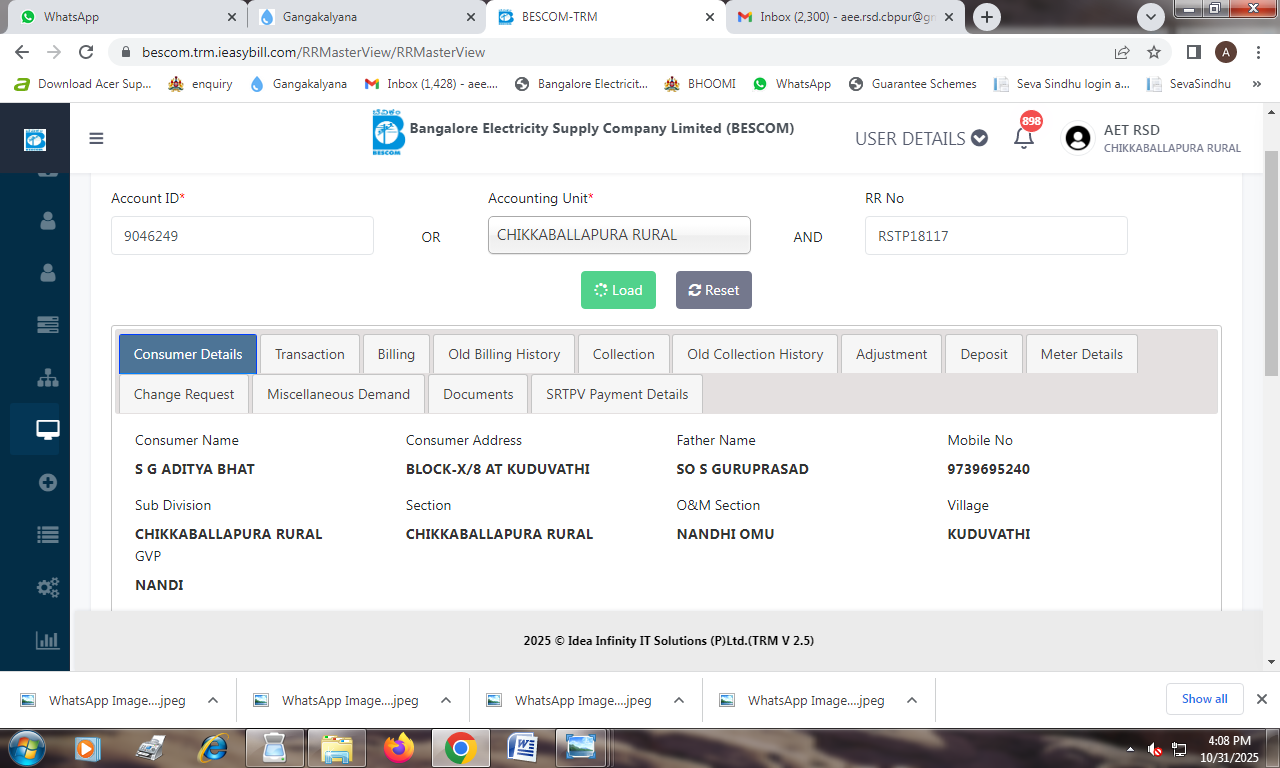Open the SRTPV Payment Details tab
Viewport: 1280px width, 768px height.
point(617,394)
